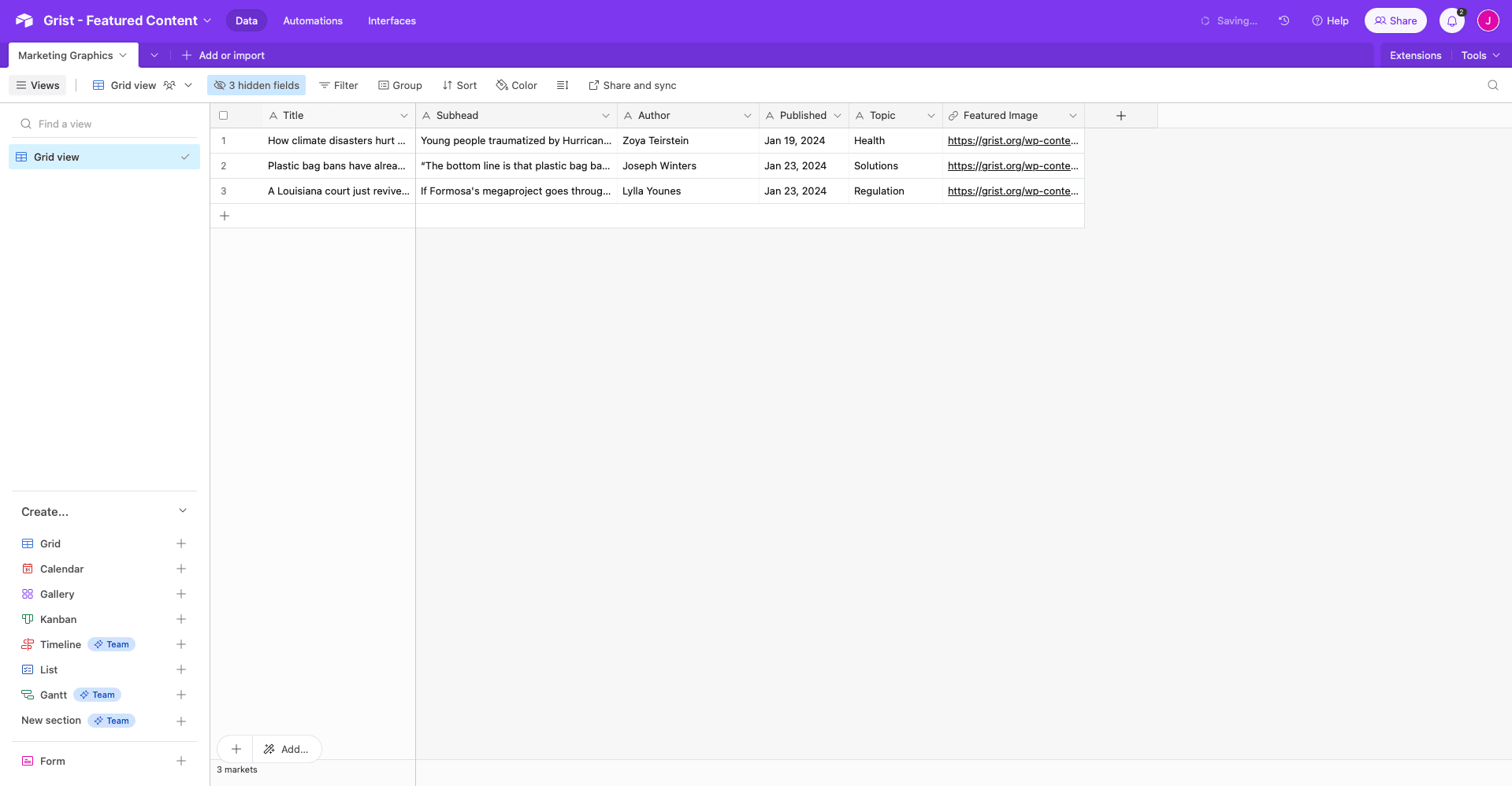Click the Group icon
Screen dimensions: 1512x786
[x=384, y=85]
